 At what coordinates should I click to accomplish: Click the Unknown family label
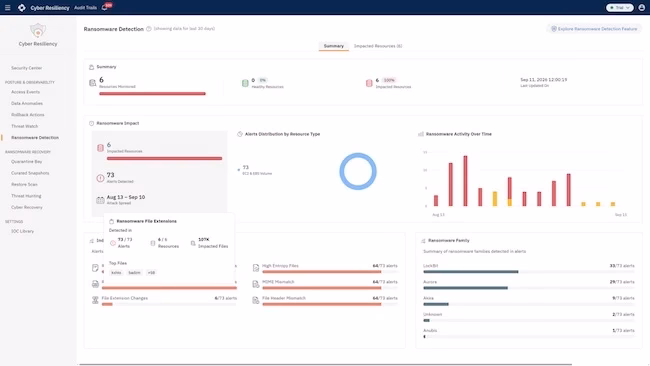tap(432, 314)
